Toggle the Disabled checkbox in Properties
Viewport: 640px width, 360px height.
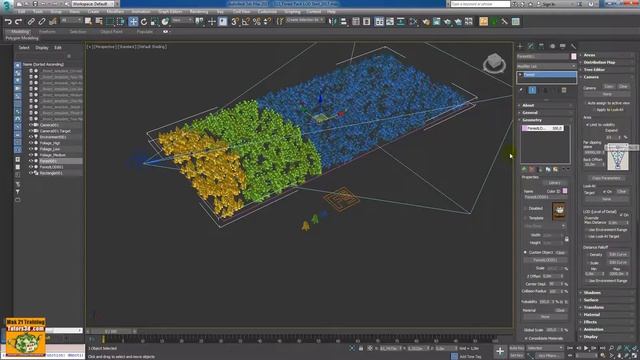coord(525,208)
